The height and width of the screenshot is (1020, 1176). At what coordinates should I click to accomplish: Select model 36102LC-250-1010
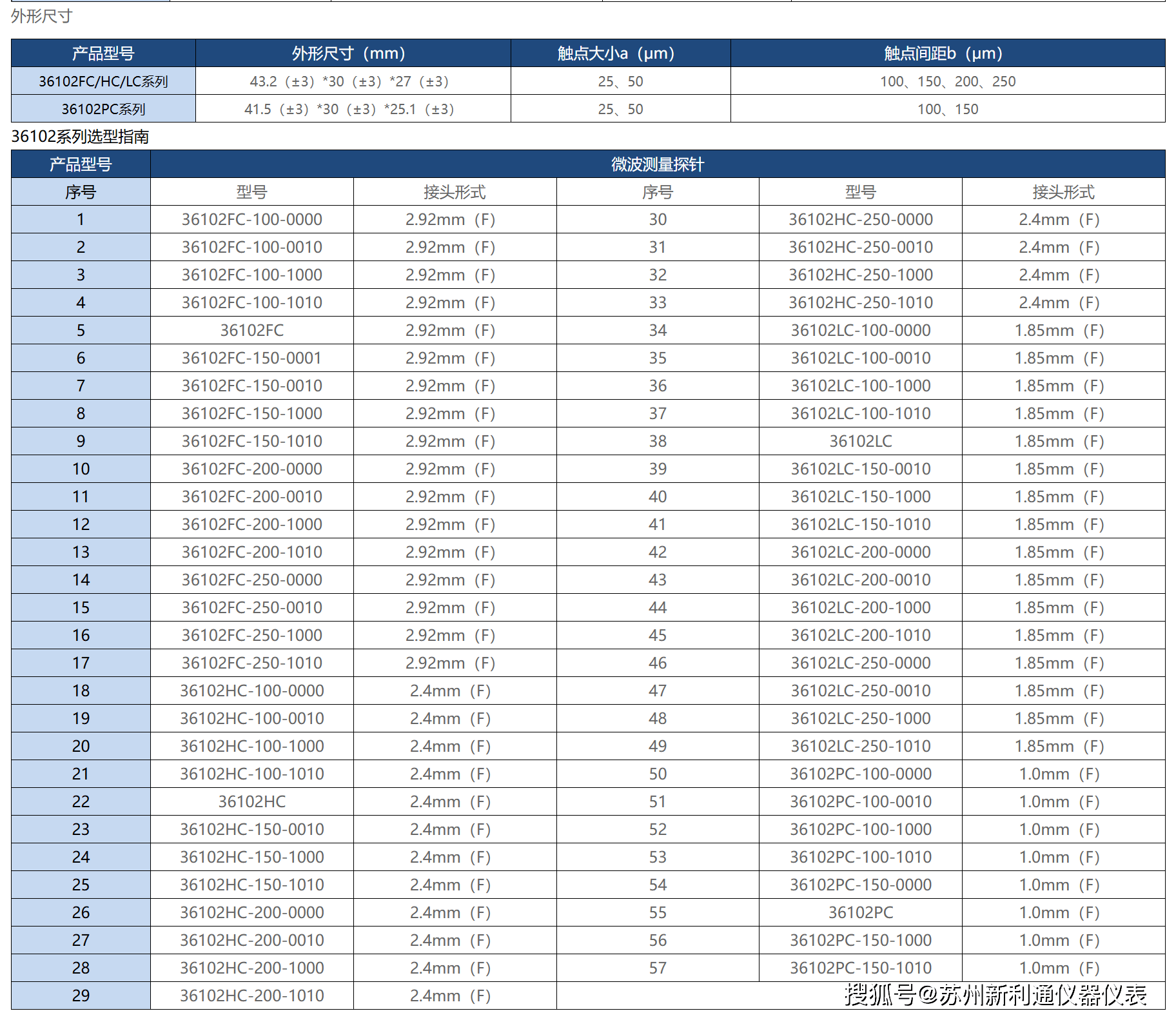[x=861, y=746]
